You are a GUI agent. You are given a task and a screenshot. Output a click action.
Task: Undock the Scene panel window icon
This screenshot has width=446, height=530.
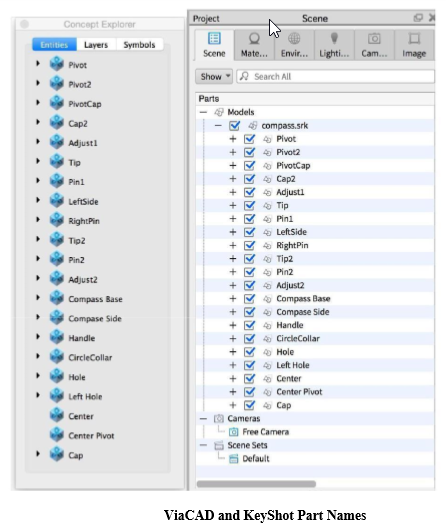(x=418, y=18)
